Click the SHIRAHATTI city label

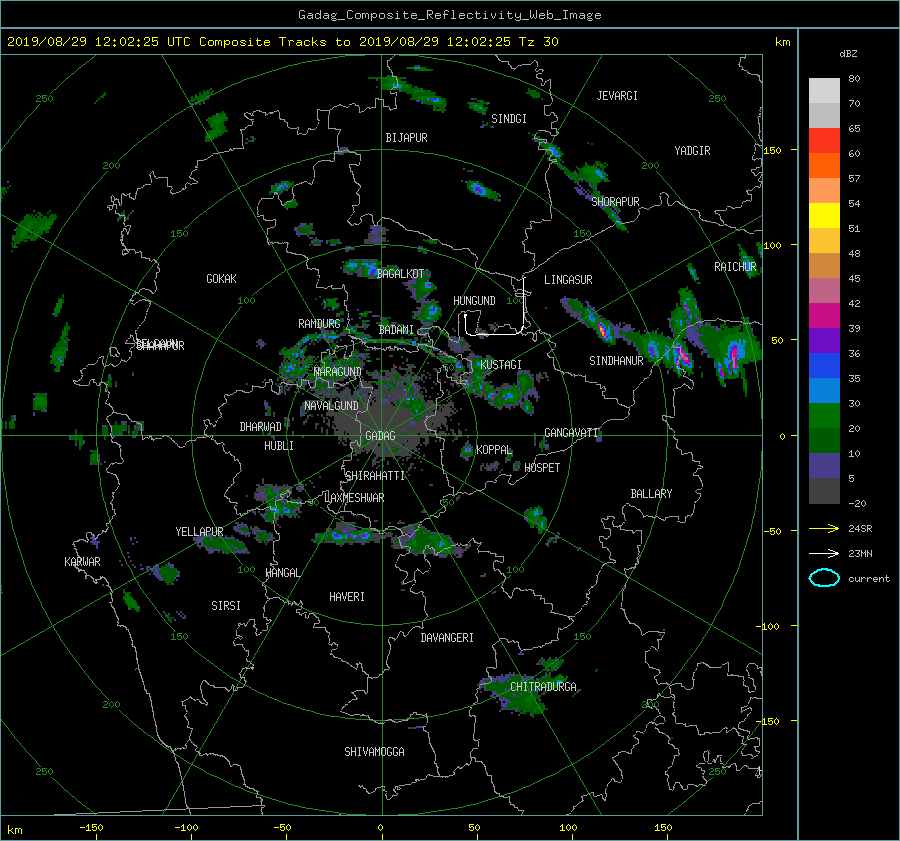point(375,475)
